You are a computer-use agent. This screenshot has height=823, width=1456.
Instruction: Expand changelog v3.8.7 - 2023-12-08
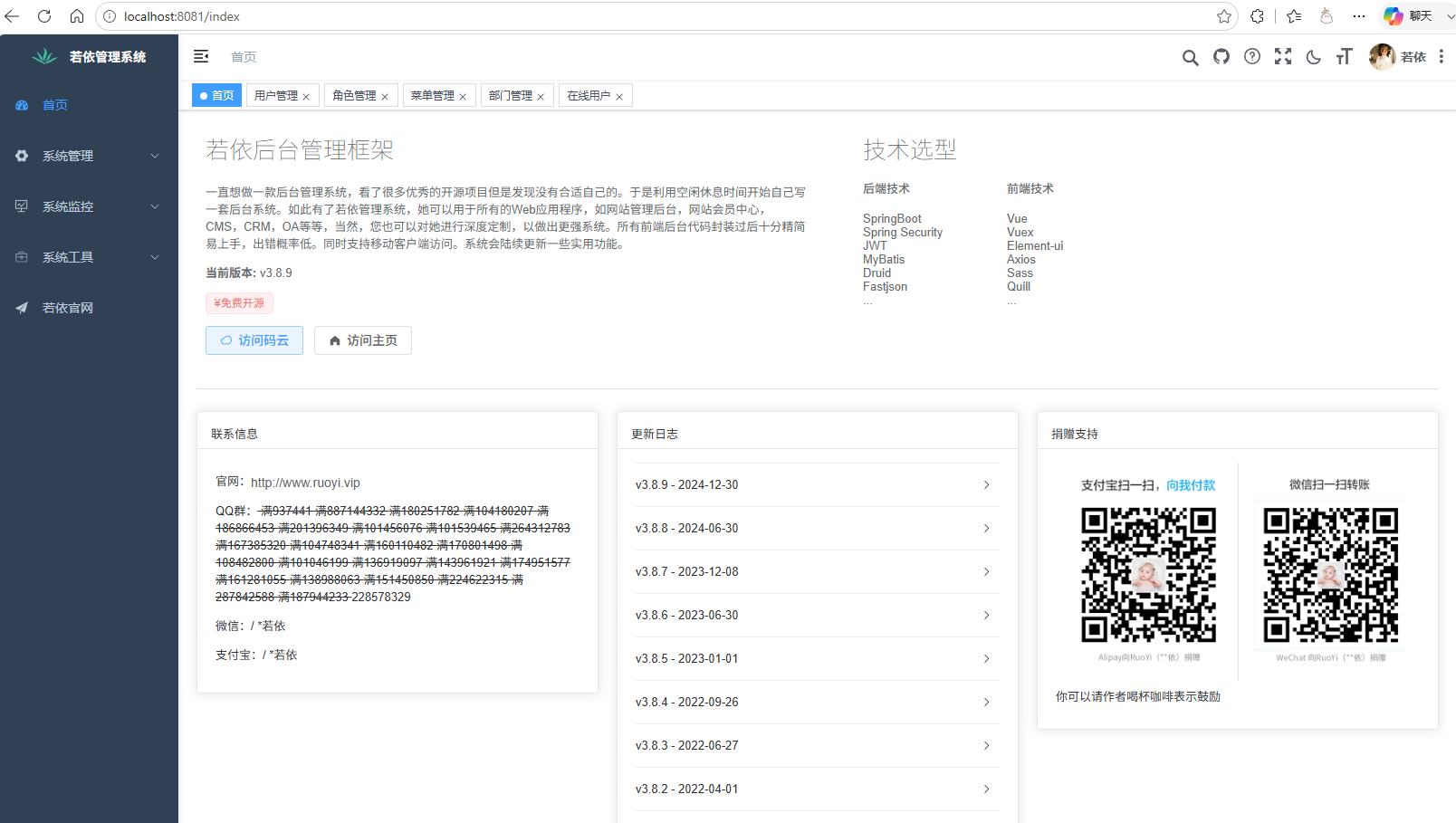point(818,571)
